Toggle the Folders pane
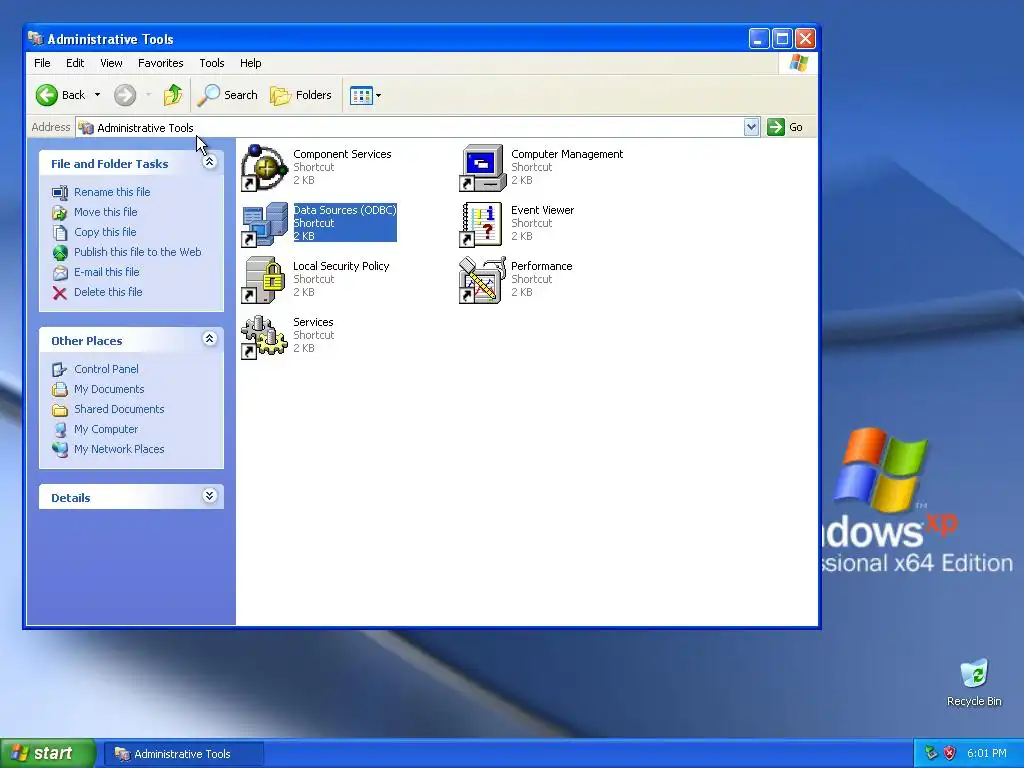 click(x=301, y=95)
